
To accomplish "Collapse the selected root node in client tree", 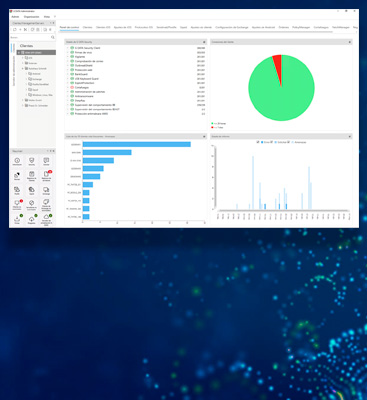I will coord(19,52).
